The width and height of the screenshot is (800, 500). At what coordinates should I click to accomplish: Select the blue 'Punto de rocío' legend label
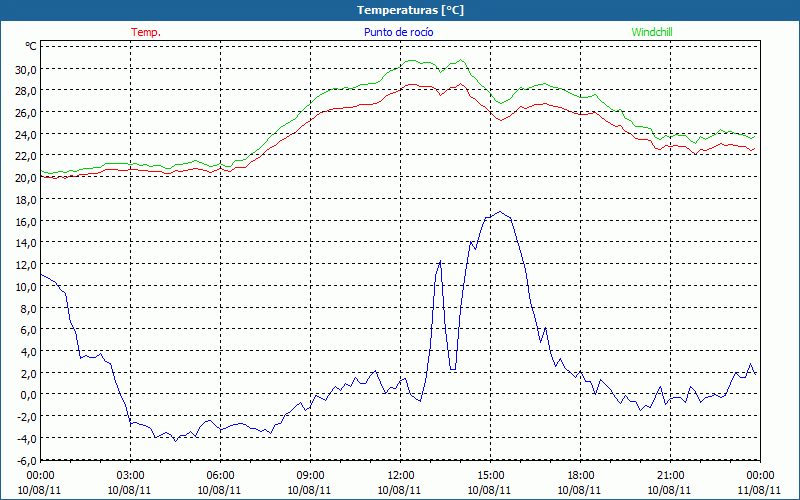click(398, 32)
